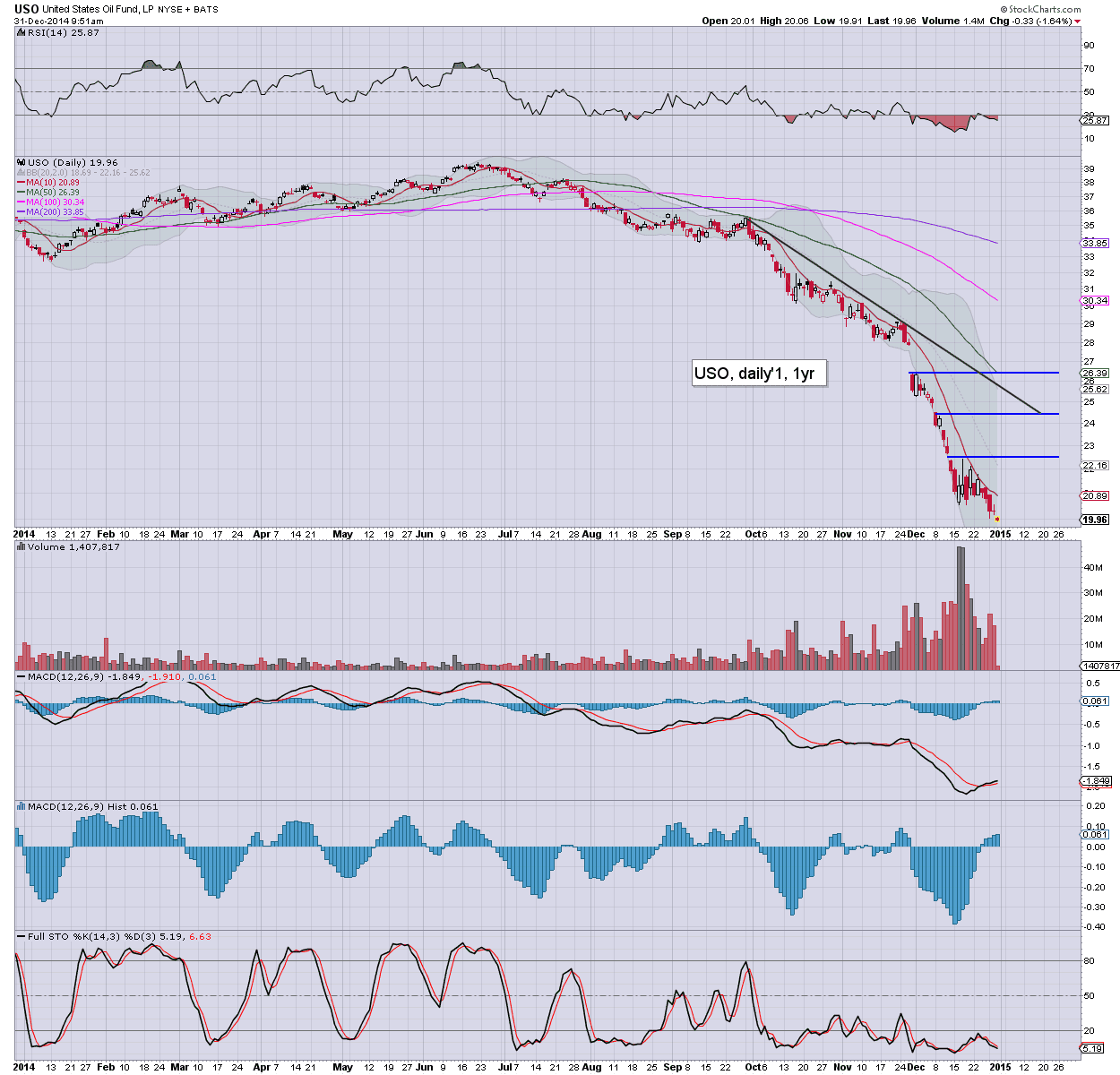The width and height of the screenshot is (1120, 1075).
Task: Click the 0.061 histogram axis tag
Action: tap(1095, 834)
